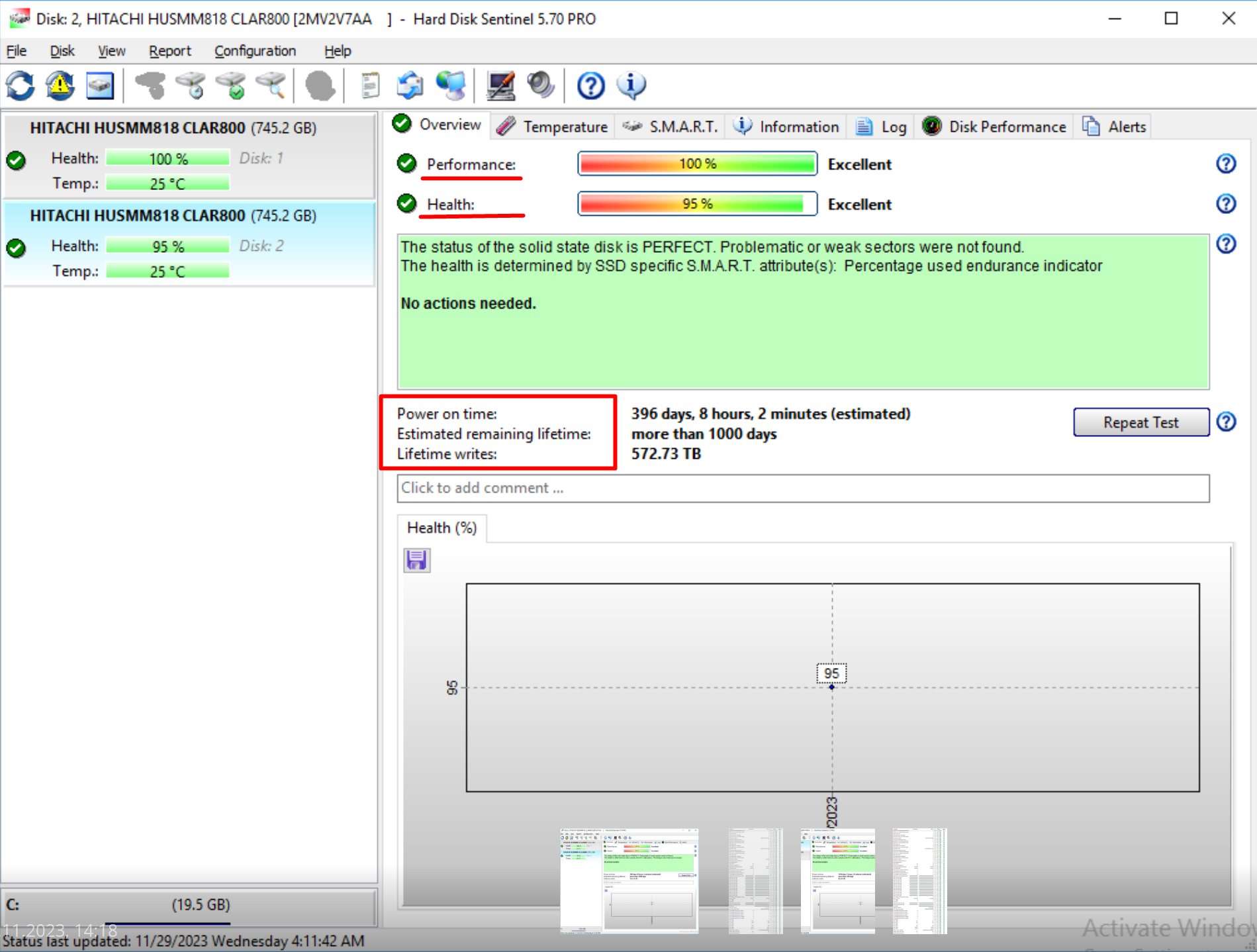Click the help icon beside the Health bar
Screen dimensions: 1257x952
pyautogui.click(x=1226, y=204)
